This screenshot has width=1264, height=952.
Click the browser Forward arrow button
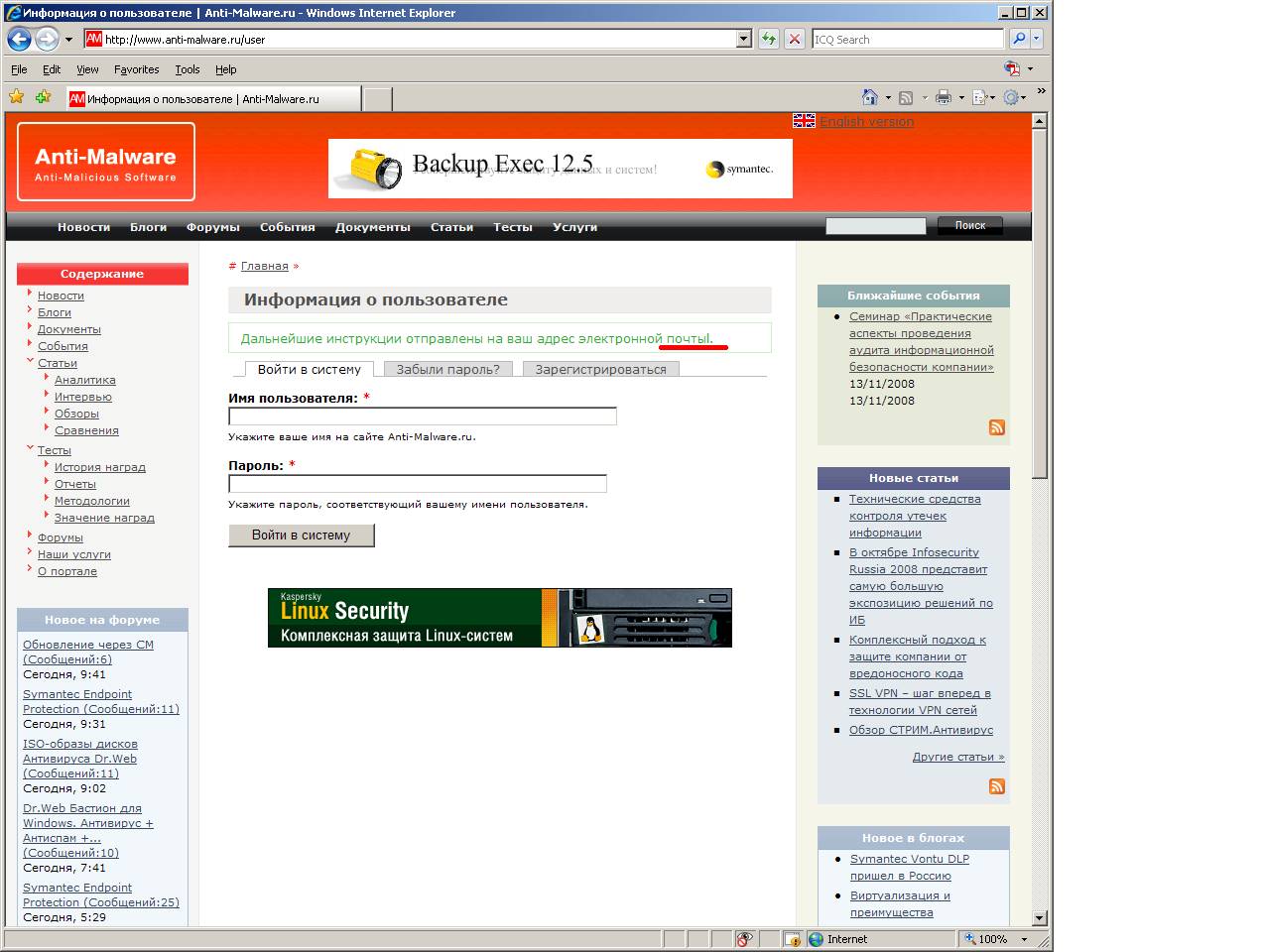[x=47, y=40]
